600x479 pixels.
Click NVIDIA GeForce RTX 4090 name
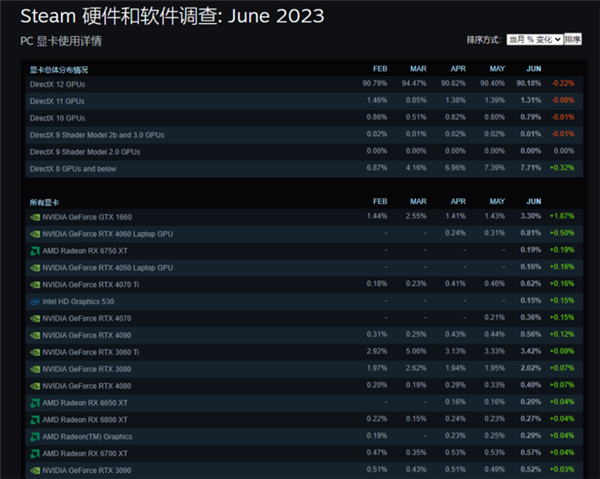coord(87,336)
